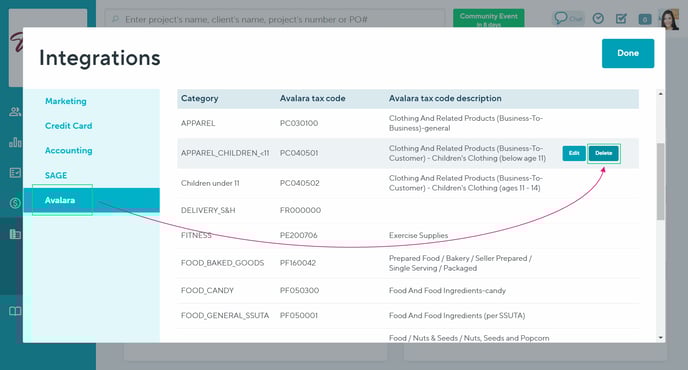The width and height of the screenshot is (688, 370).
Task: Open the bar chart reports sidebar icon
Action: (x=15, y=142)
